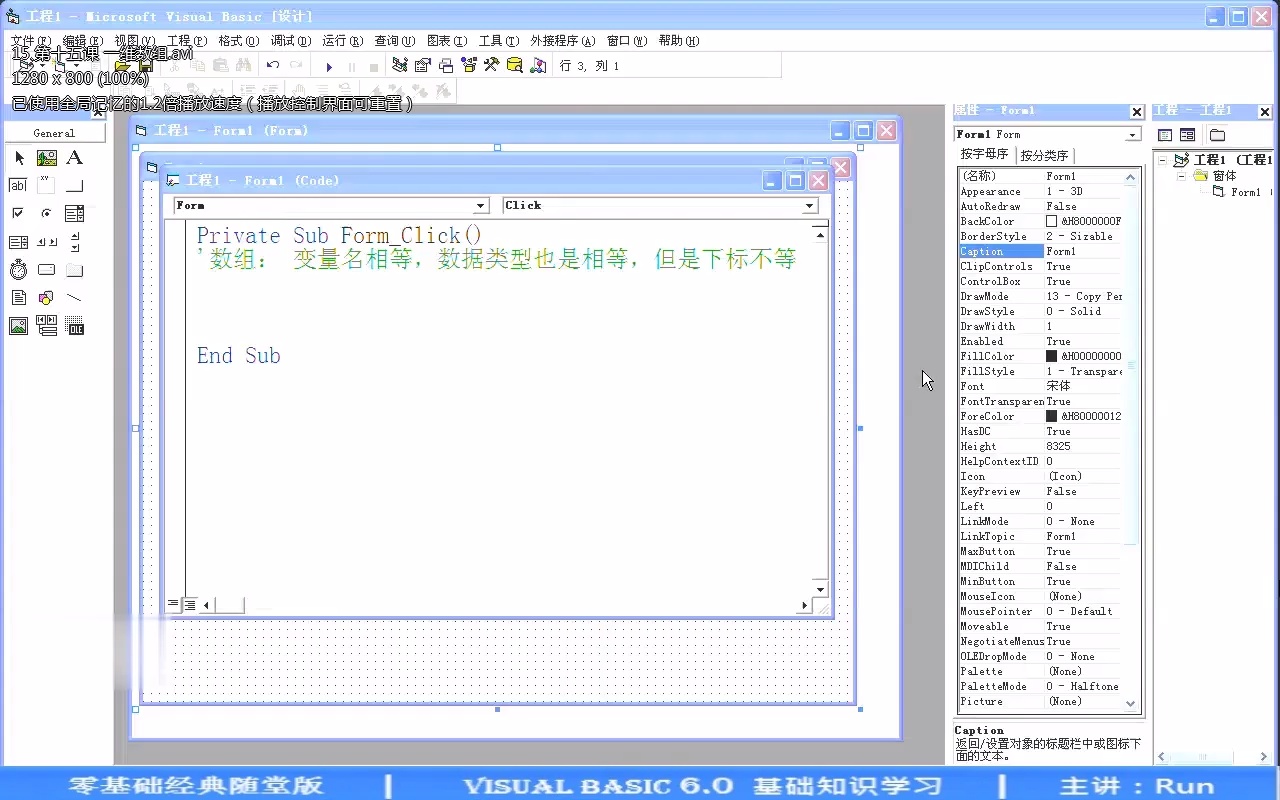The width and height of the screenshot is (1280, 800).
Task: Select the Line tool in the toolbox
Action: (75, 297)
